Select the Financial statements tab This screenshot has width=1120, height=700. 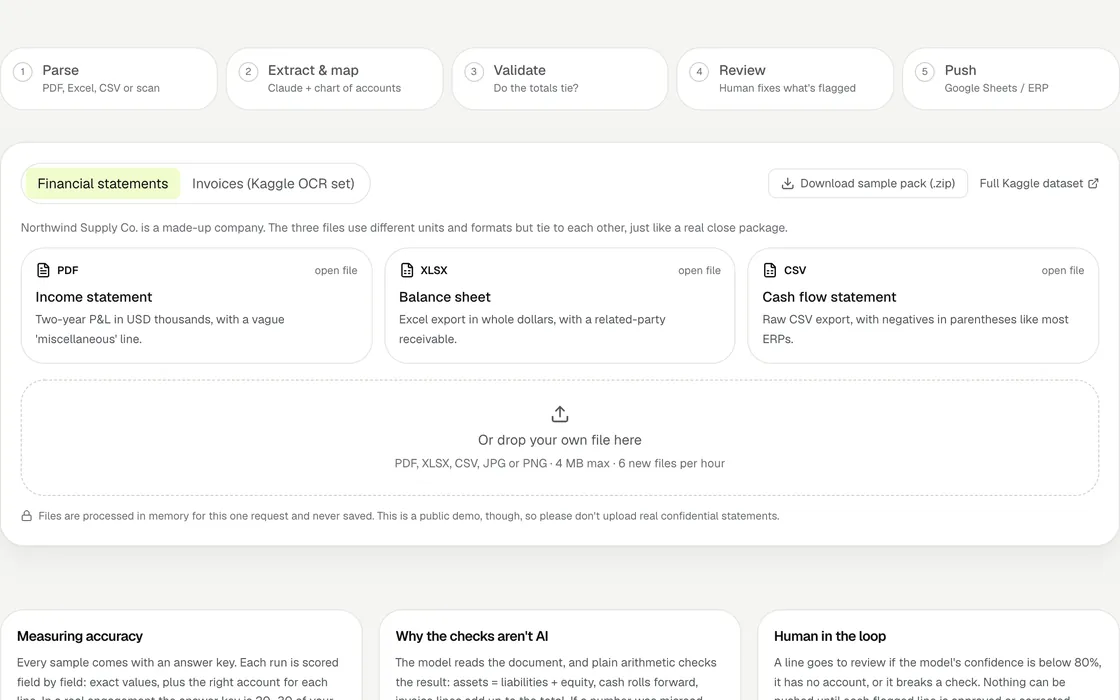pos(103,184)
